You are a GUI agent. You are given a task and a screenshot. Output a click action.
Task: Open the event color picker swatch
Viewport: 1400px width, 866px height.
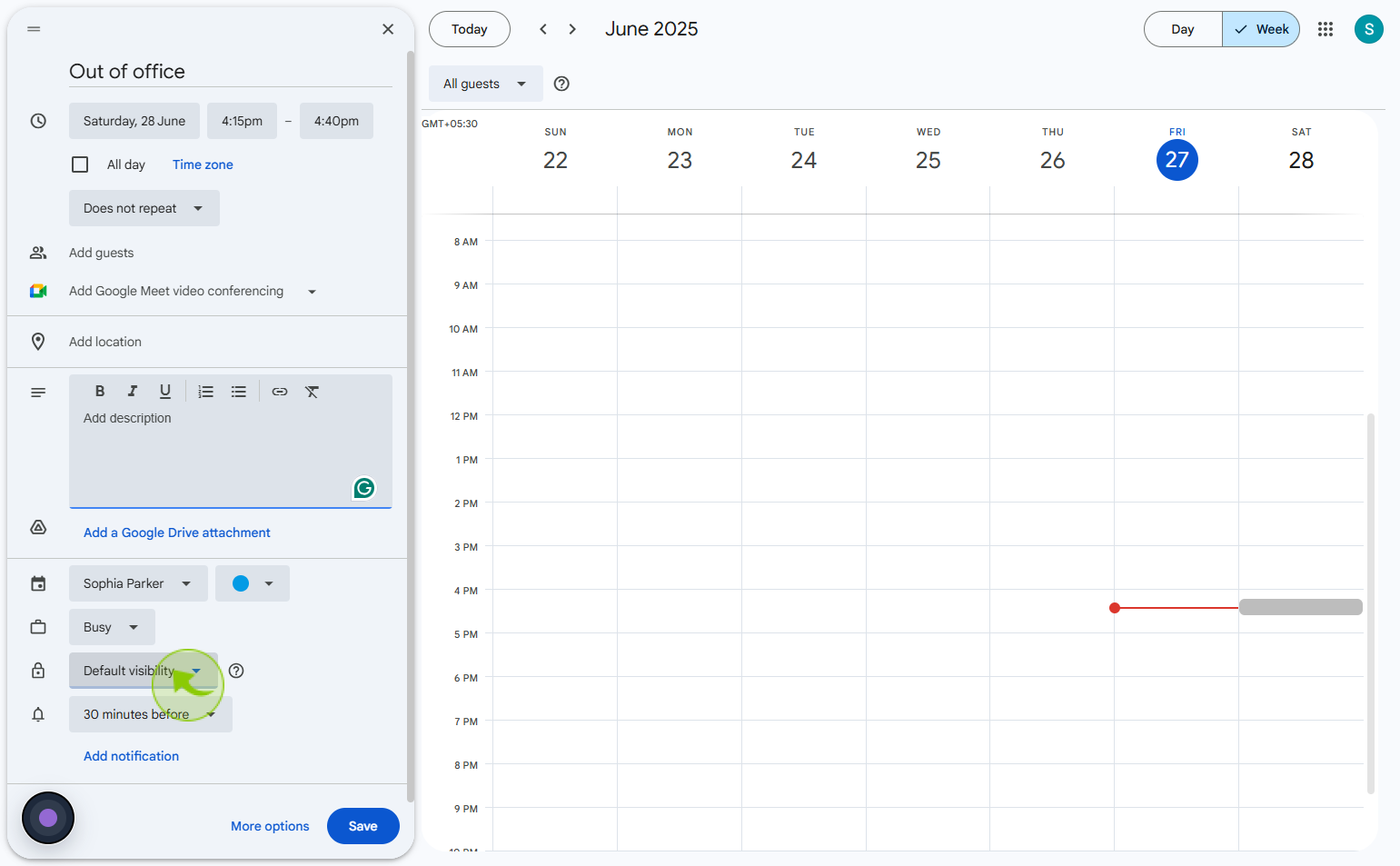coord(253,583)
